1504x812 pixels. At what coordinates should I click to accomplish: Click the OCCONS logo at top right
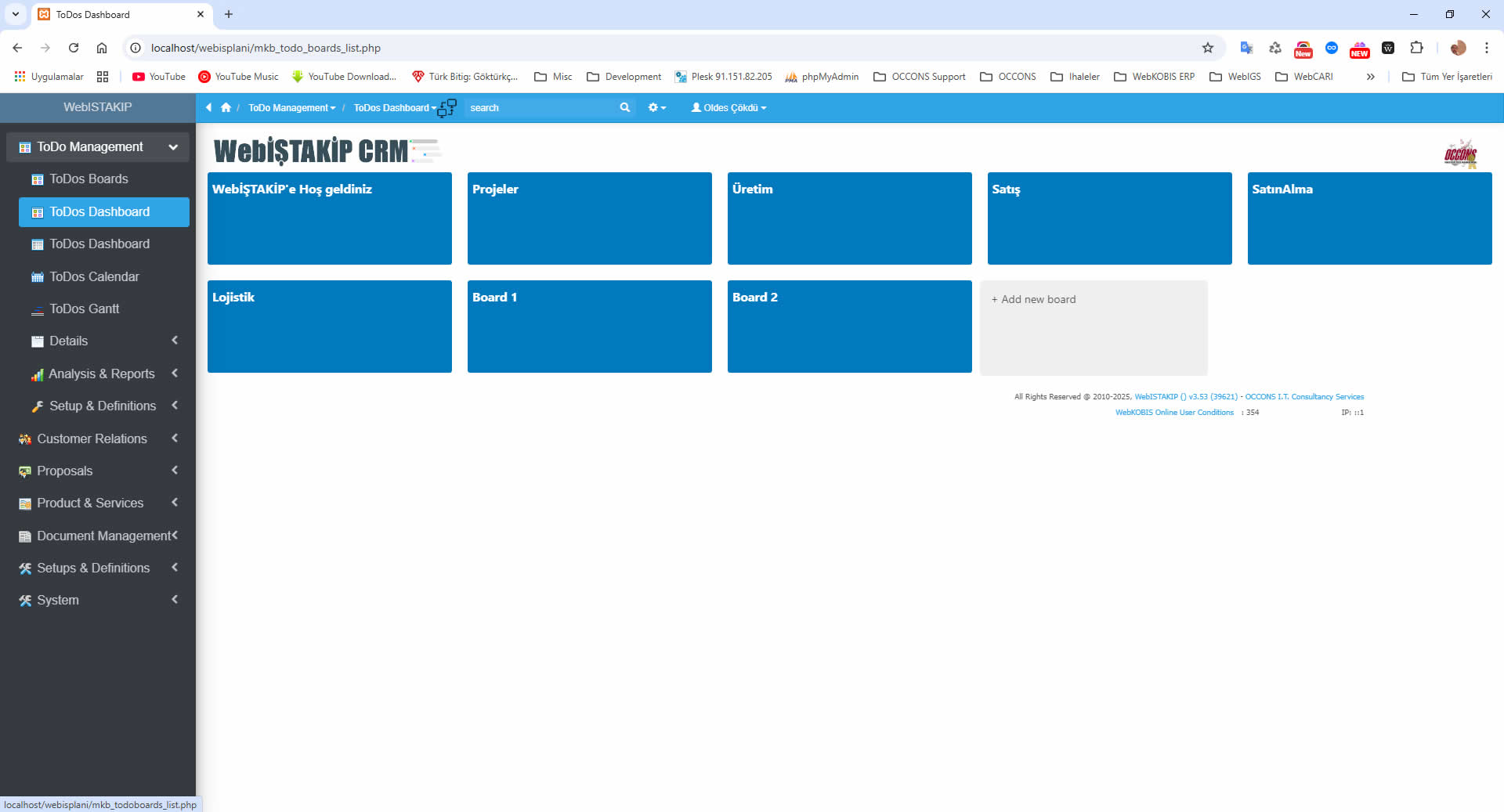point(1461,153)
